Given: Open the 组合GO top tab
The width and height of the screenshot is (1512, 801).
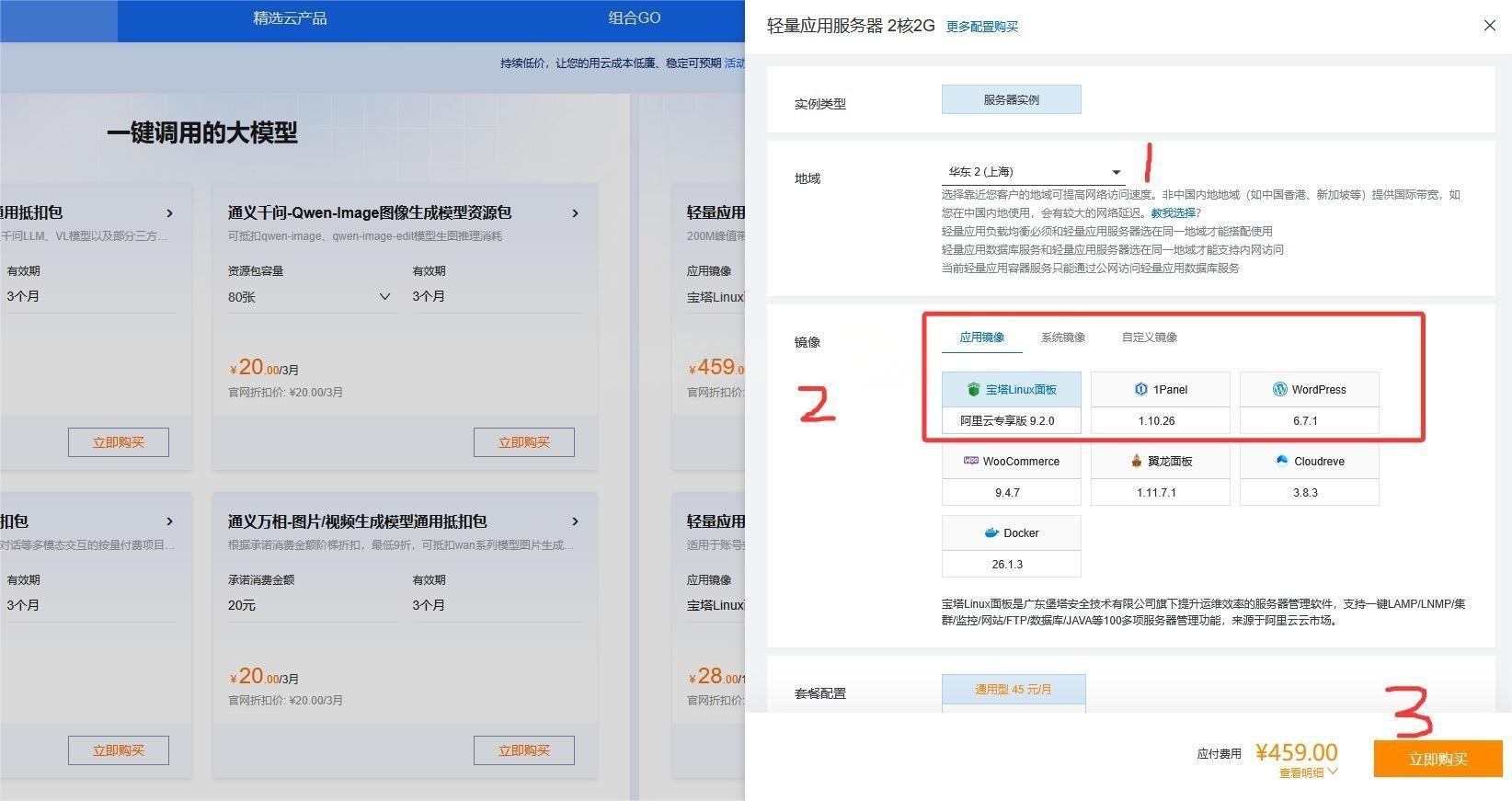Looking at the screenshot, I should click(x=634, y=18).
